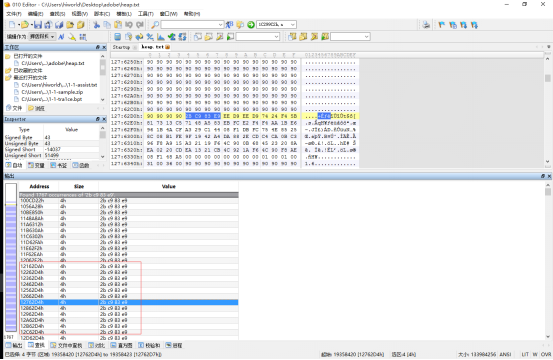The image size is (553, 360).
Task: Open the Edit As dropdown in toolbar
Action: click(42, 37)
